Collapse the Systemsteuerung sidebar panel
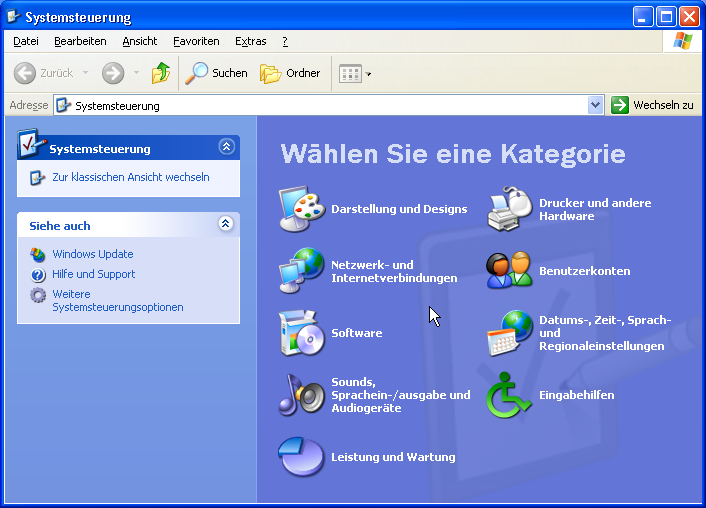Viewport: 706px width, 508px height. point(226,146)
